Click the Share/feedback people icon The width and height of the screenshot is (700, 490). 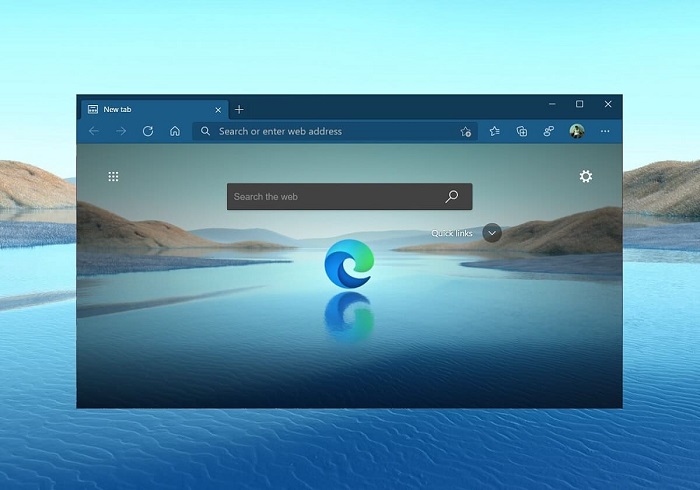549,131
